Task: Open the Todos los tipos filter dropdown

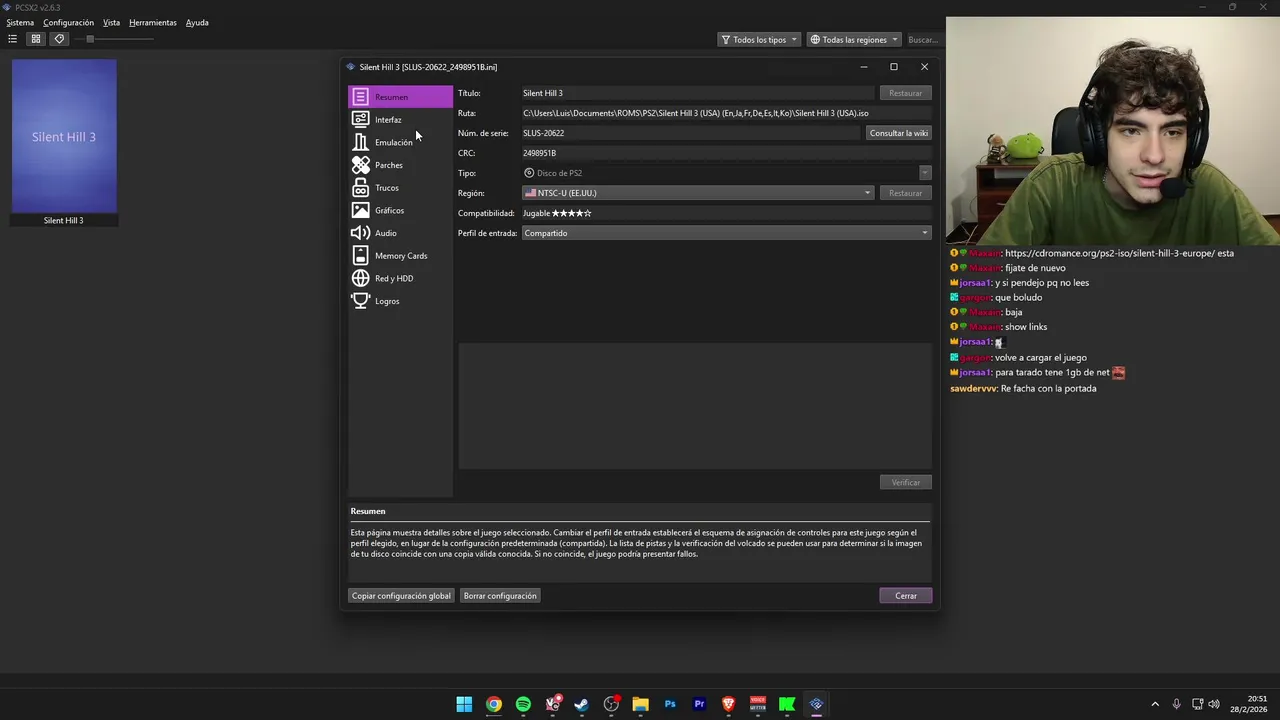Action: point(760,40)
